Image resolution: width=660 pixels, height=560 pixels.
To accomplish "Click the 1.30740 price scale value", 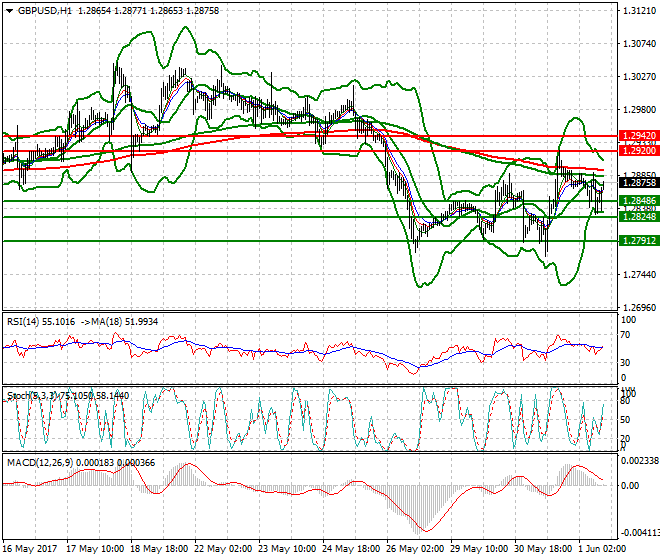I will pos(639,43).
